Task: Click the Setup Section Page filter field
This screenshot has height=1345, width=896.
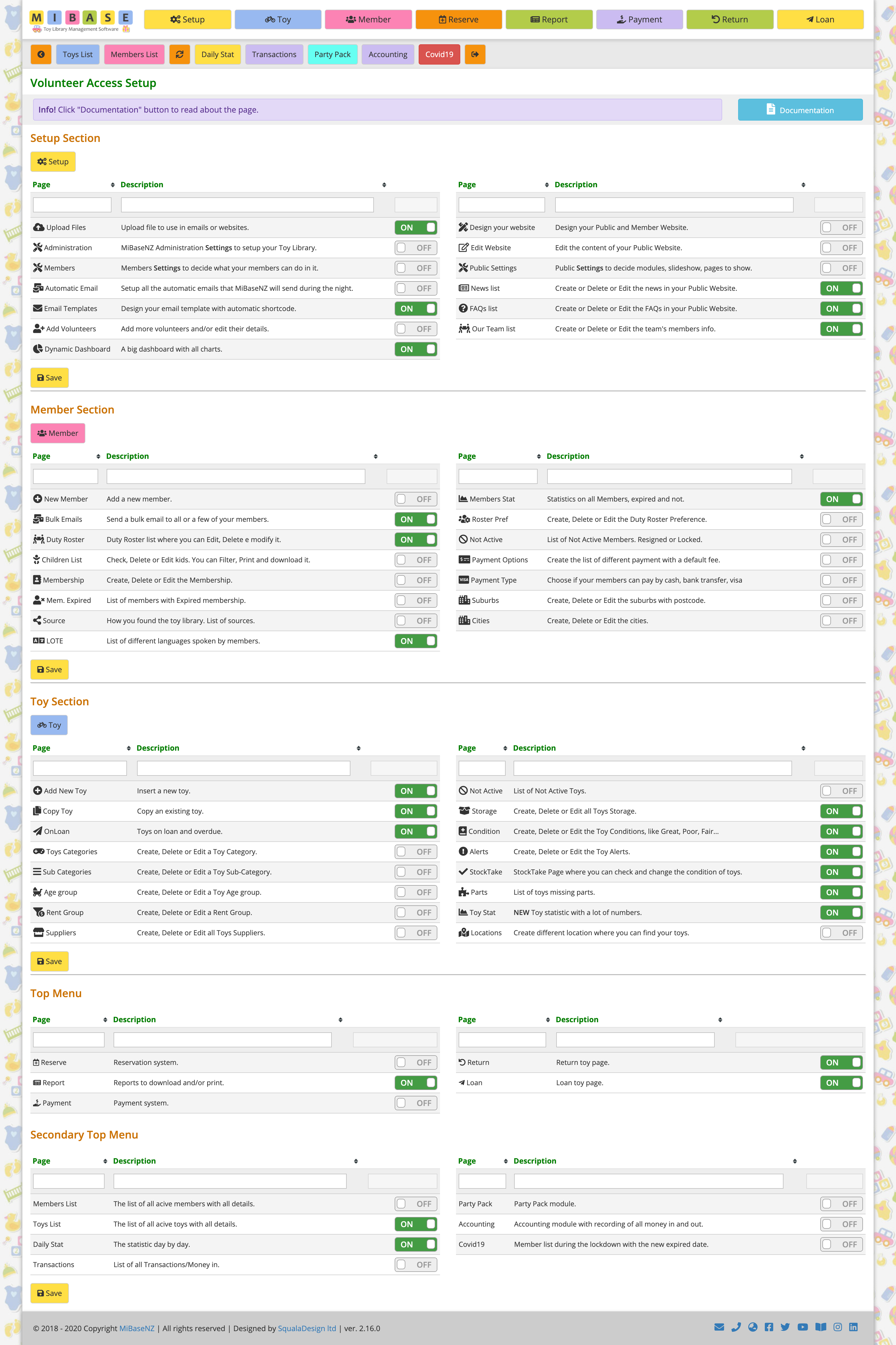Action: click(x=72, y=205)
